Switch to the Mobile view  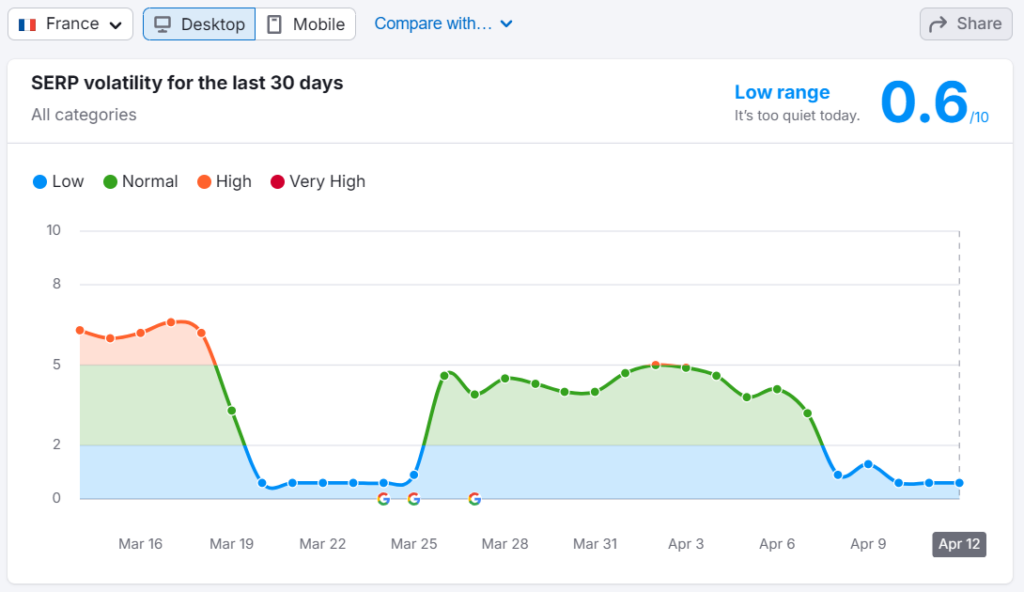306,24
